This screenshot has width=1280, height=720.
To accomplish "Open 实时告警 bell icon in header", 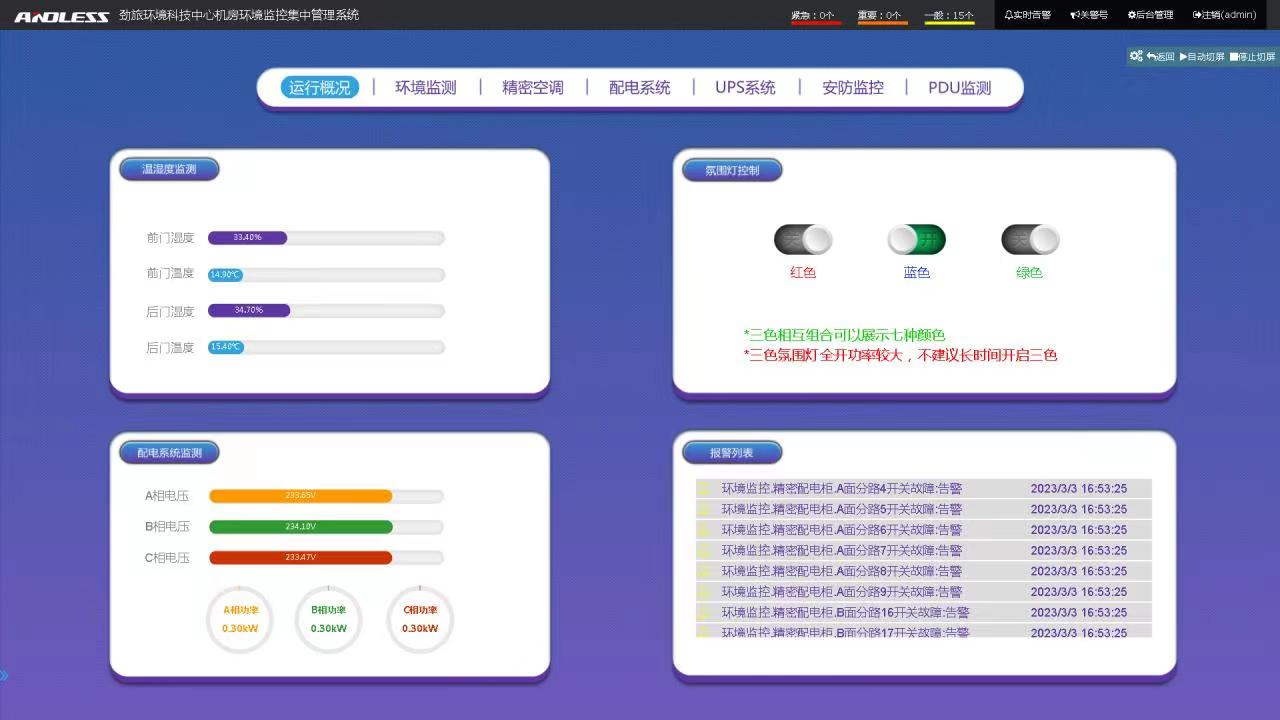I will pos(1009,15).
